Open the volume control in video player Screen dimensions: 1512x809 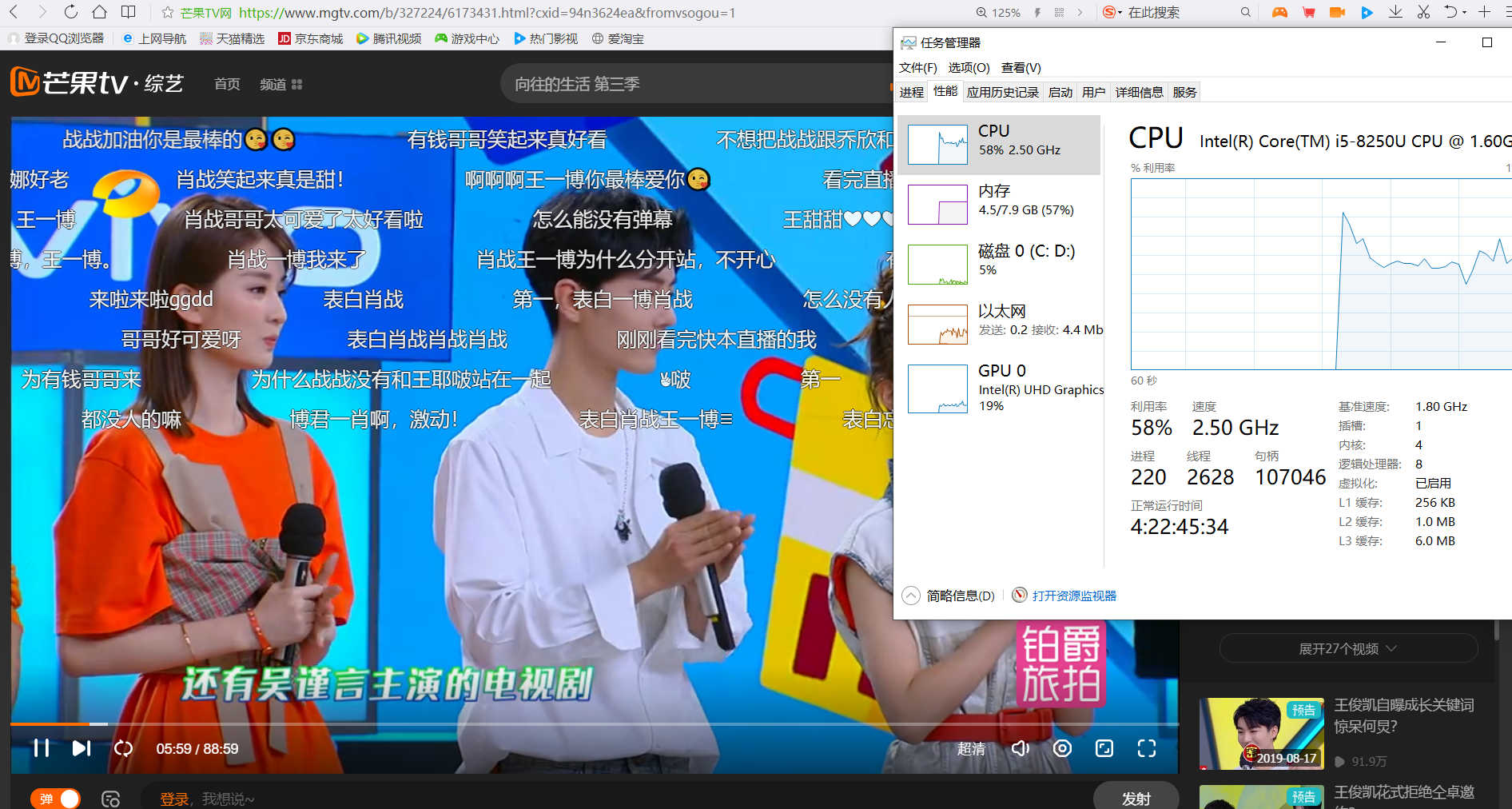(x=1020, y=748)
